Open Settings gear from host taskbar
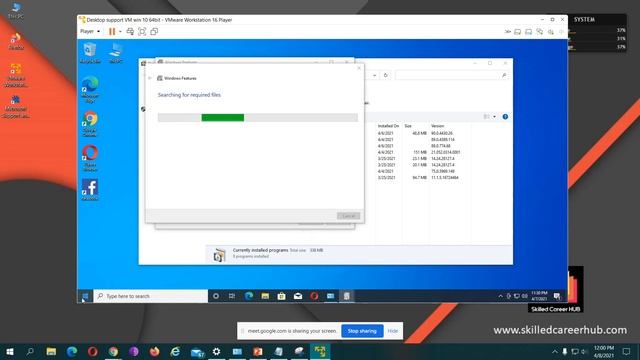 tap(216, 351)
